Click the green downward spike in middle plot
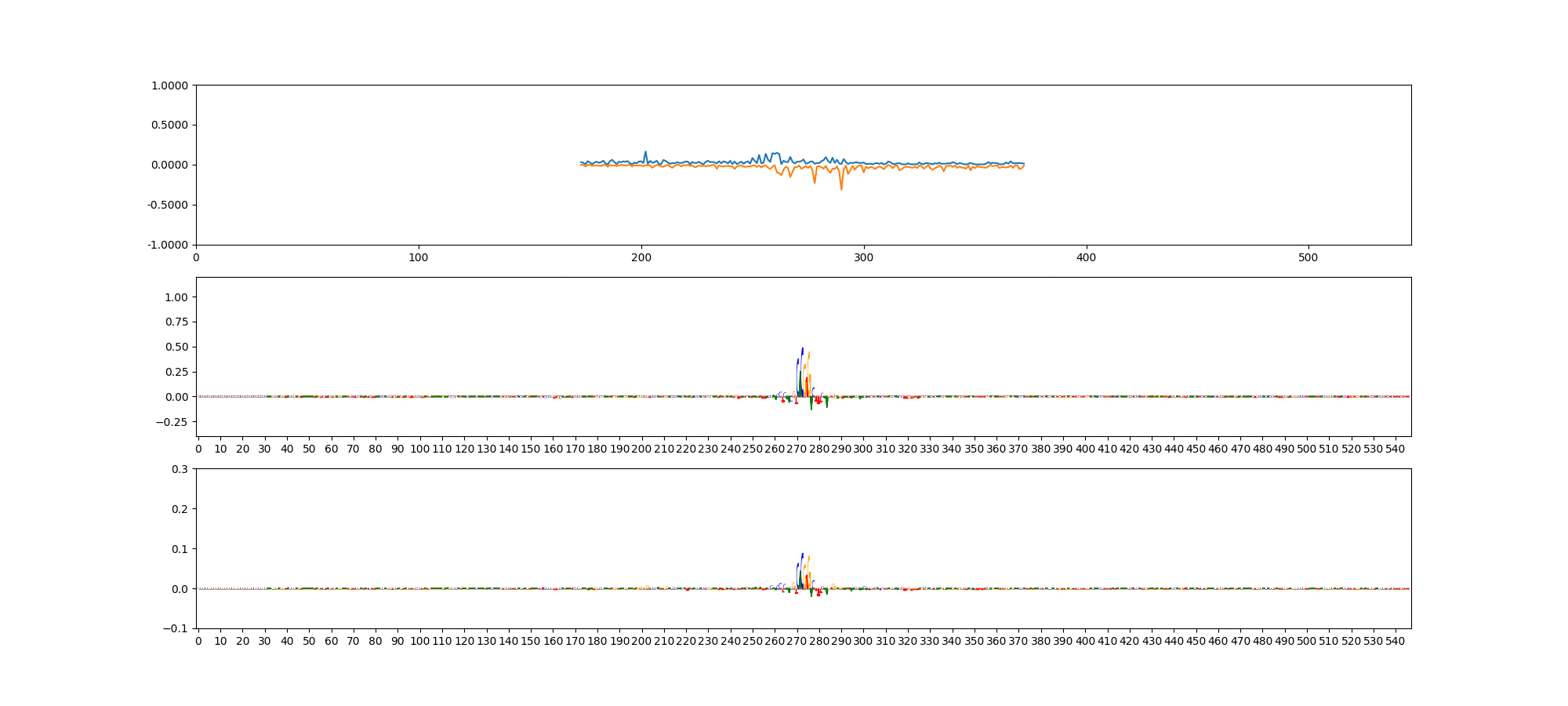The height and width of the screenshot is (706, 1568). pyautogui.click(x=811, y=407)
